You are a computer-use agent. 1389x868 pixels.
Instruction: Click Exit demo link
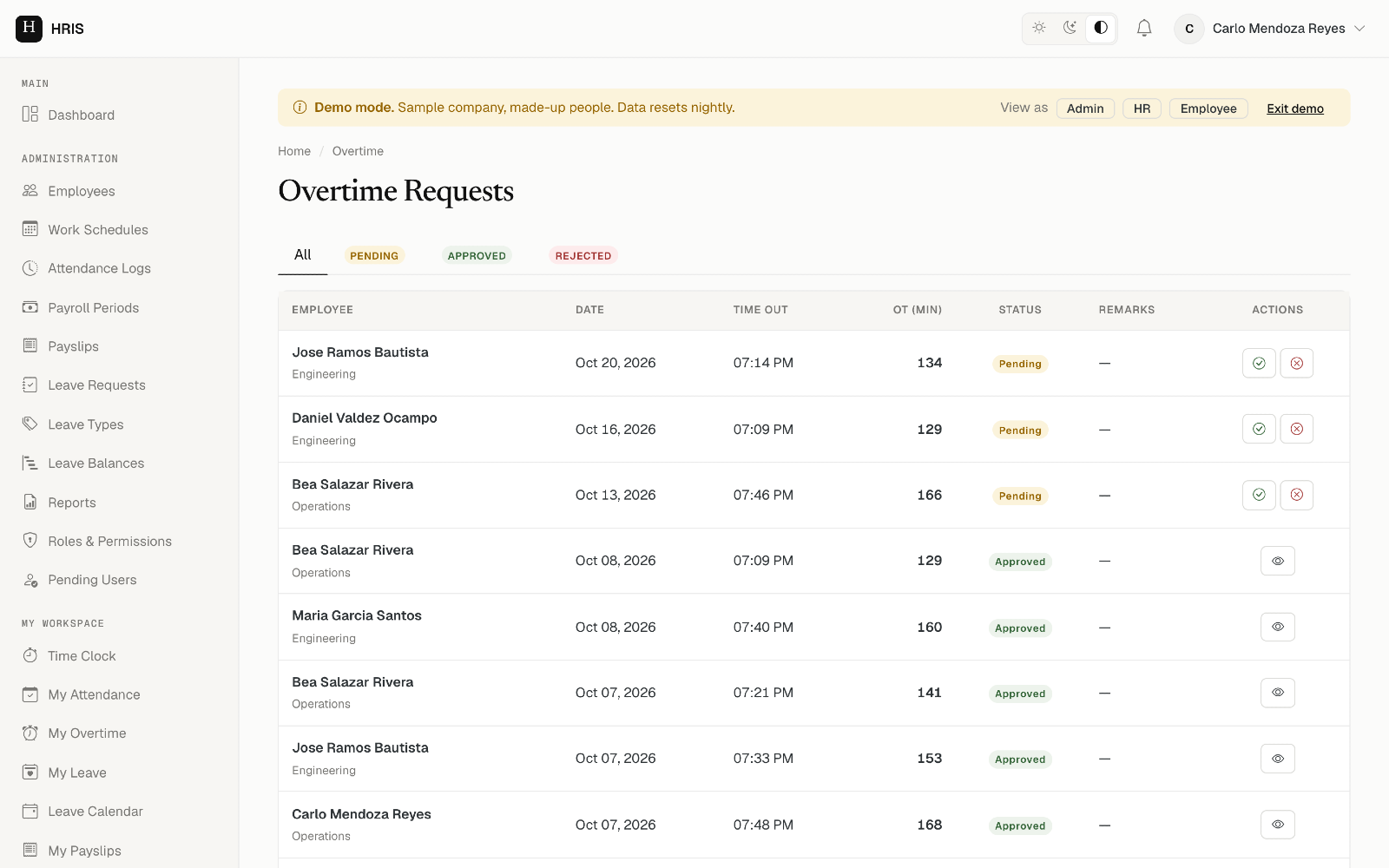tap(1295, 108)
